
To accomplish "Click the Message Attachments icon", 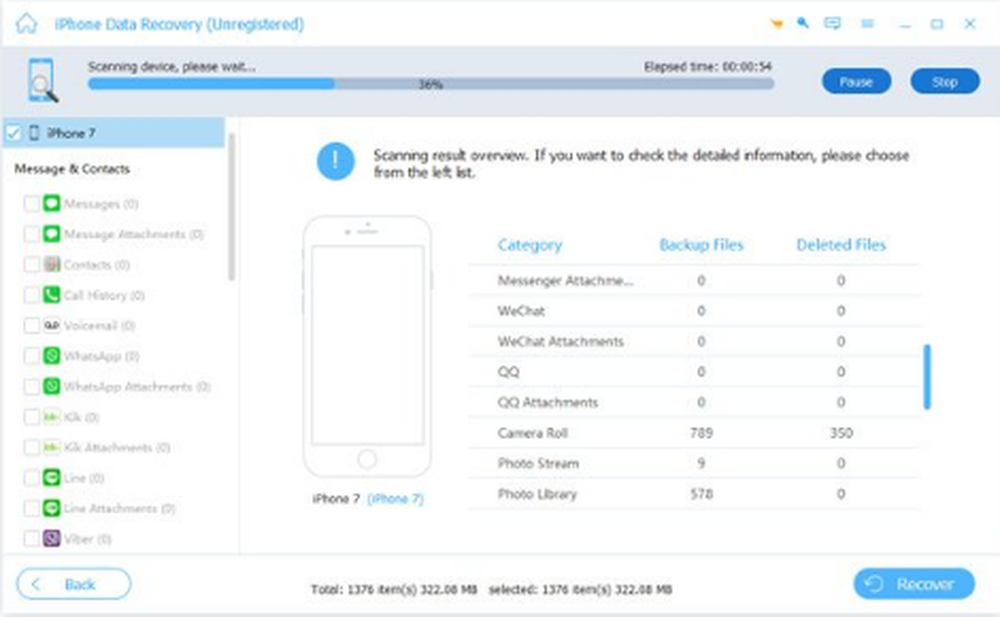I will point(52,234).
